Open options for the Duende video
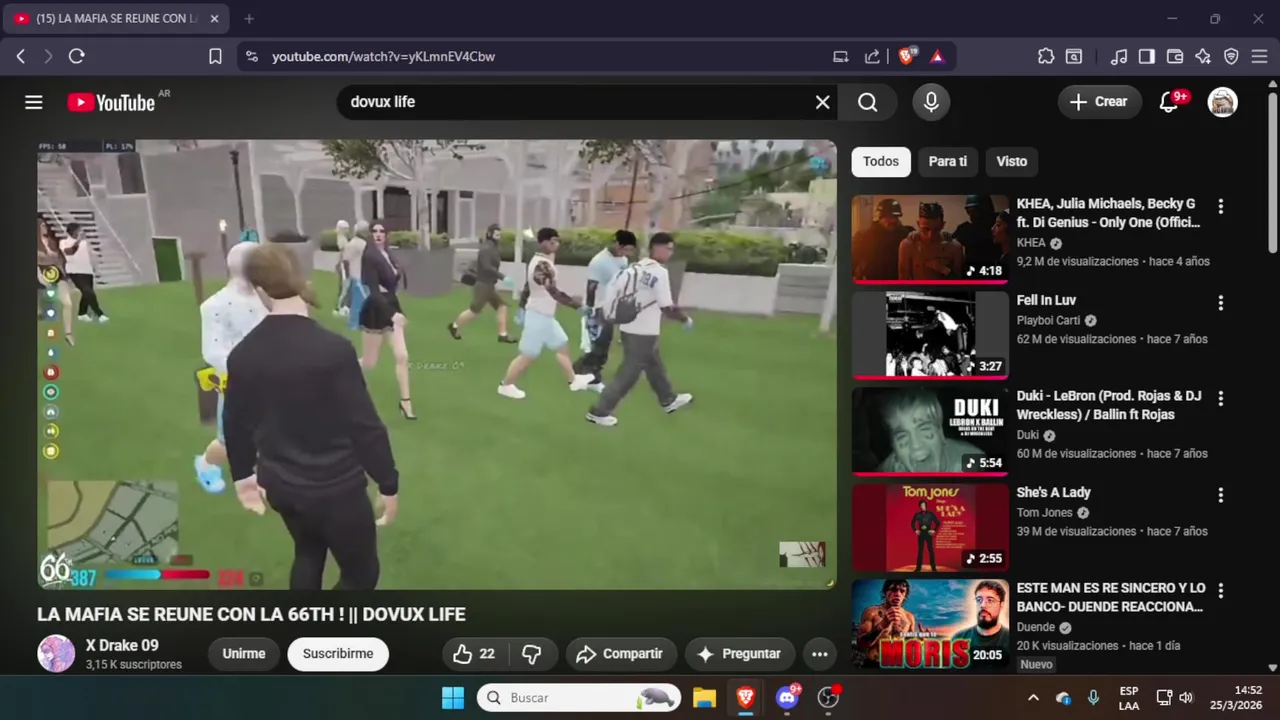The image size is (1280, 720). tap(1220, 590)
